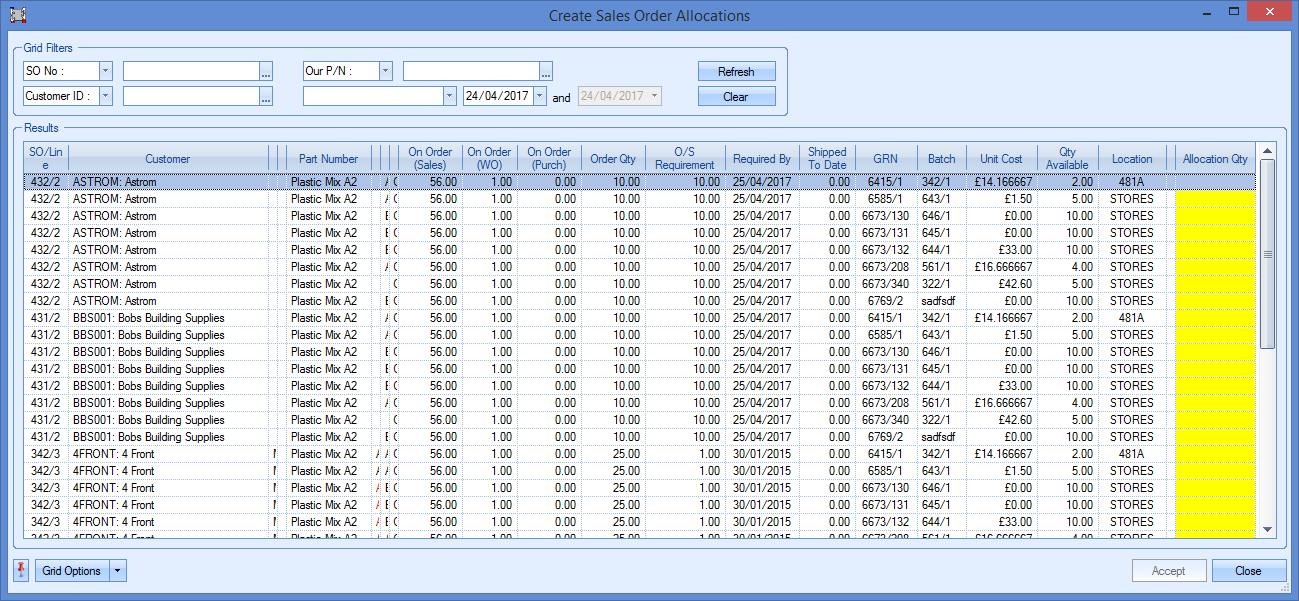Sort by the Unit Cost column header
Screen dimensions: 1299x601
pyautogui.click(x=1001, y=159)
